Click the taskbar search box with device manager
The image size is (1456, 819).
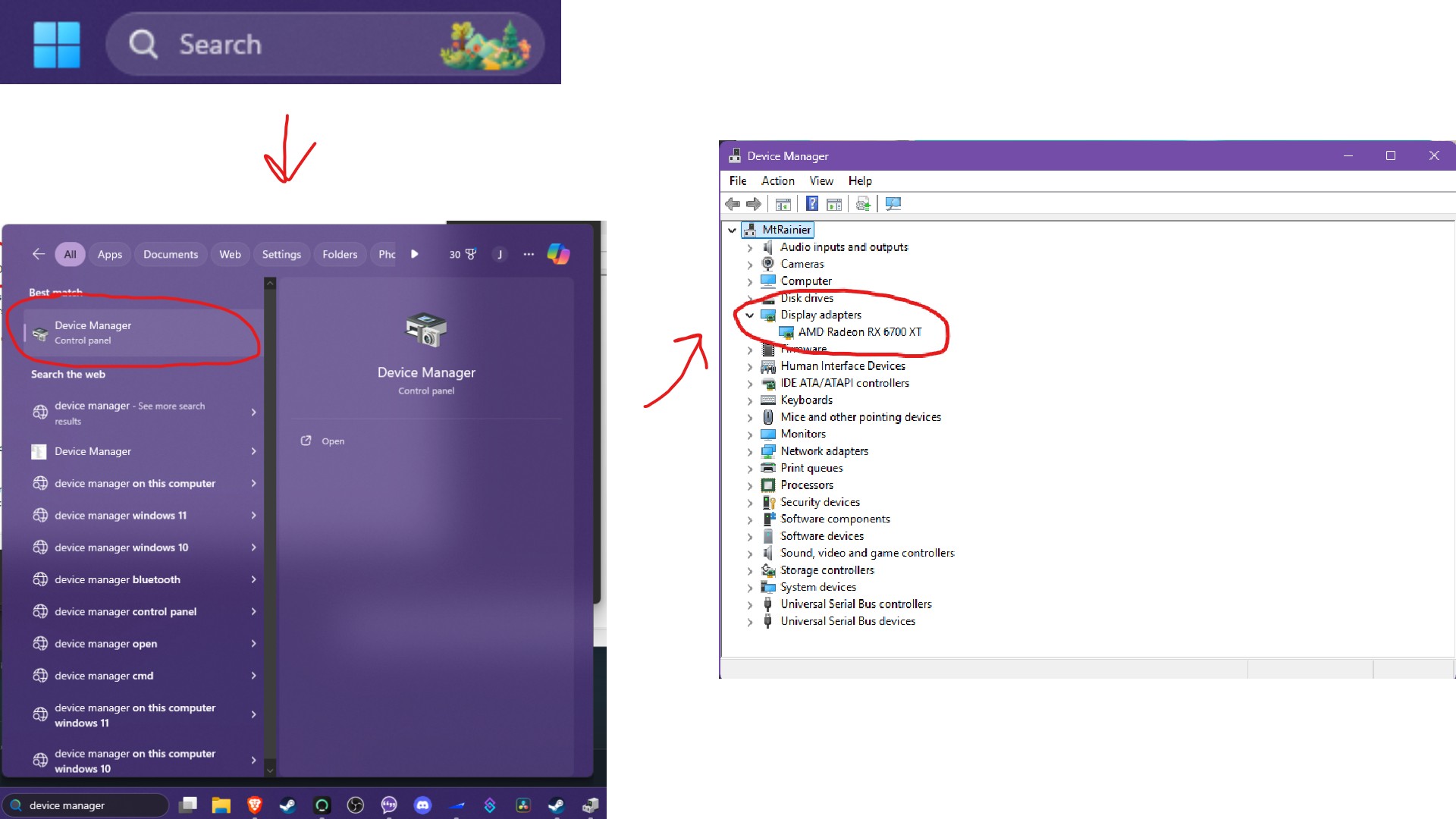click(85, 805)
